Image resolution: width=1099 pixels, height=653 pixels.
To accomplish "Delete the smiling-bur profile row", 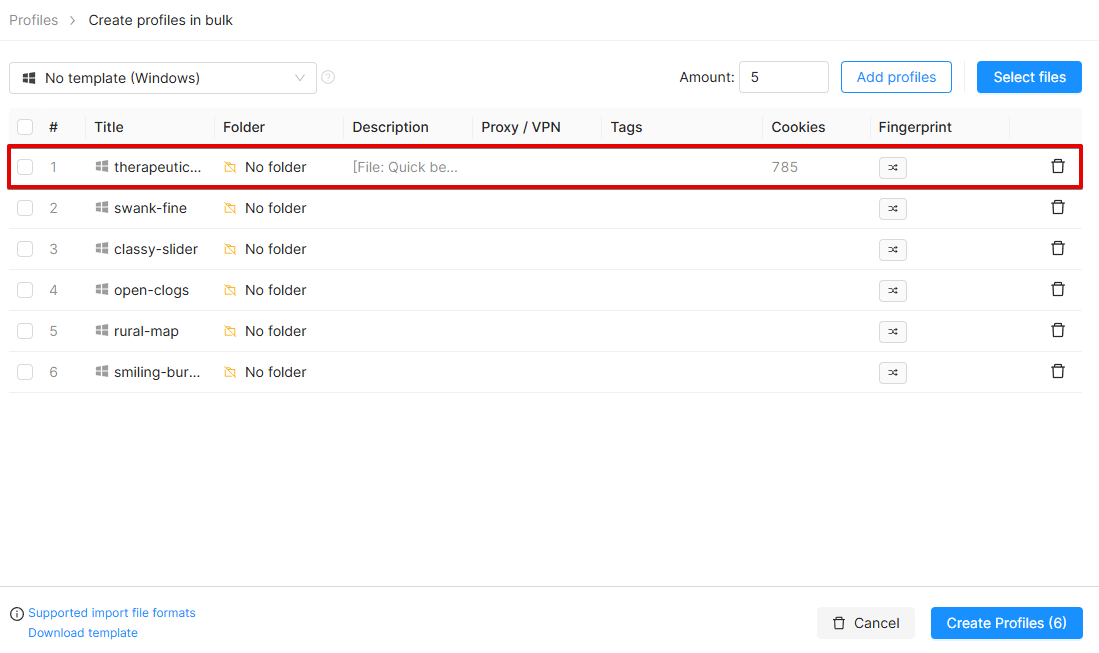I will point(1058,371).
